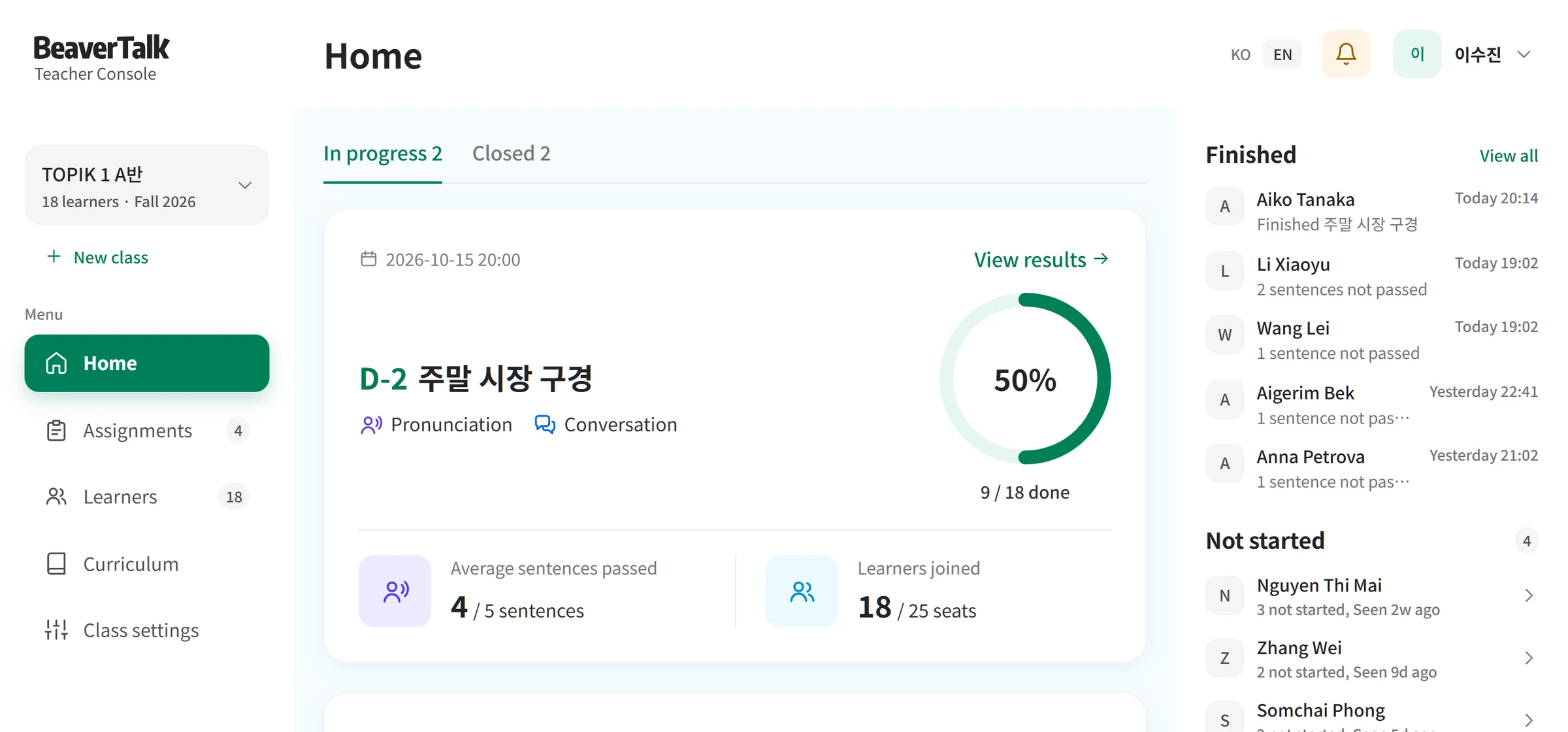This screenshot has width=1568, height=732.
Task: Click the blue Learners joined icon
Action: point(802,591)
